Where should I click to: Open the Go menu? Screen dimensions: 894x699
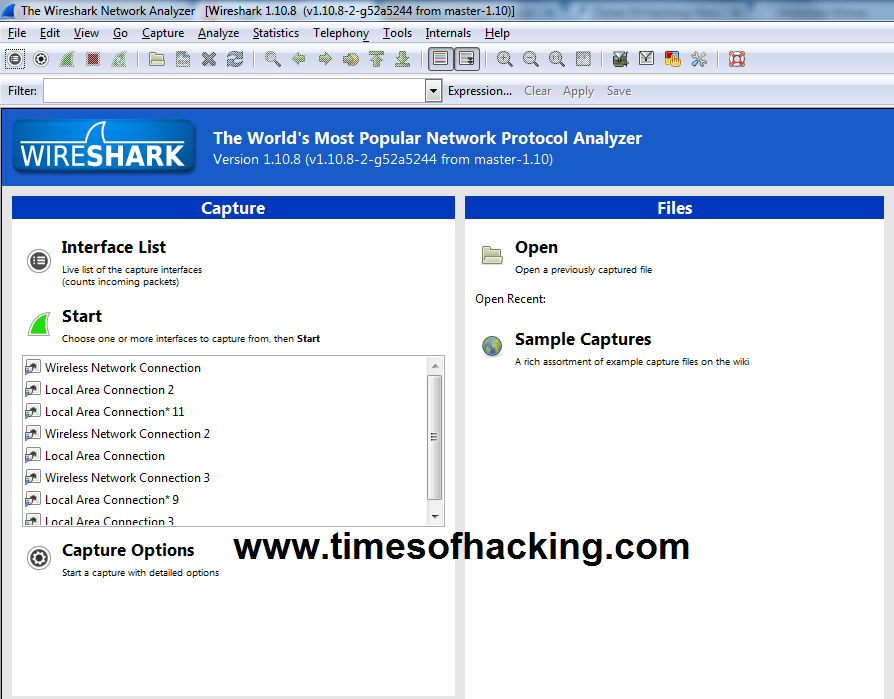tap(120, 33)
